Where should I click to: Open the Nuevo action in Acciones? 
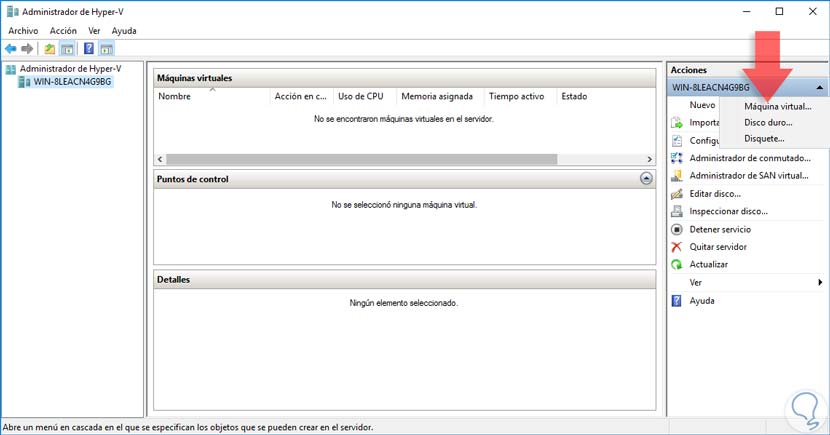(x=702, y=105)
